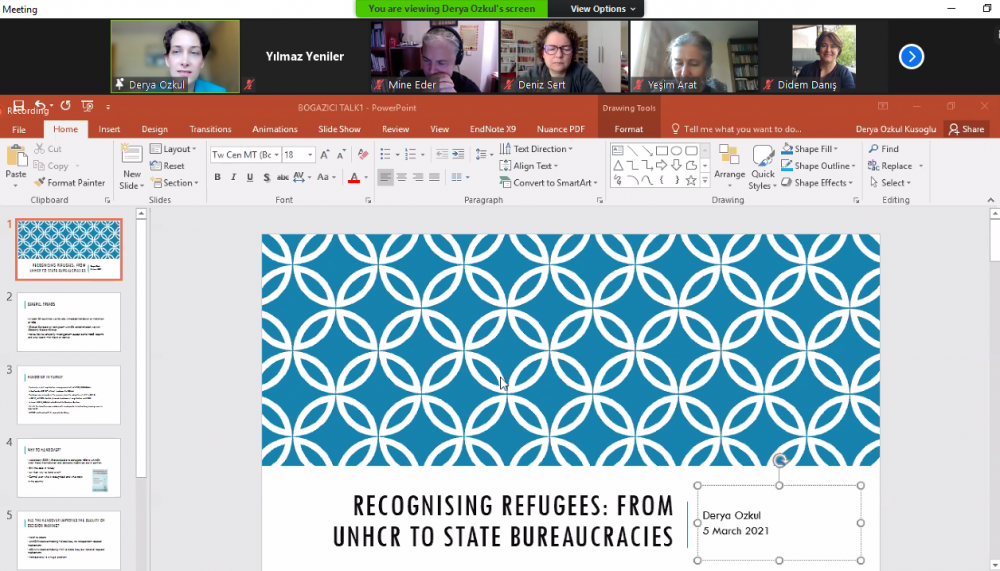Open the Slide Show tab

339,129
